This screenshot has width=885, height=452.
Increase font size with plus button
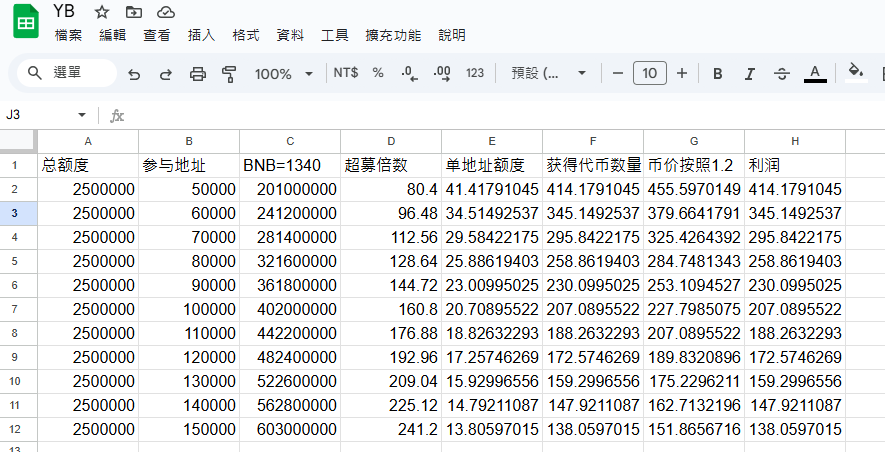coord(682,73)
